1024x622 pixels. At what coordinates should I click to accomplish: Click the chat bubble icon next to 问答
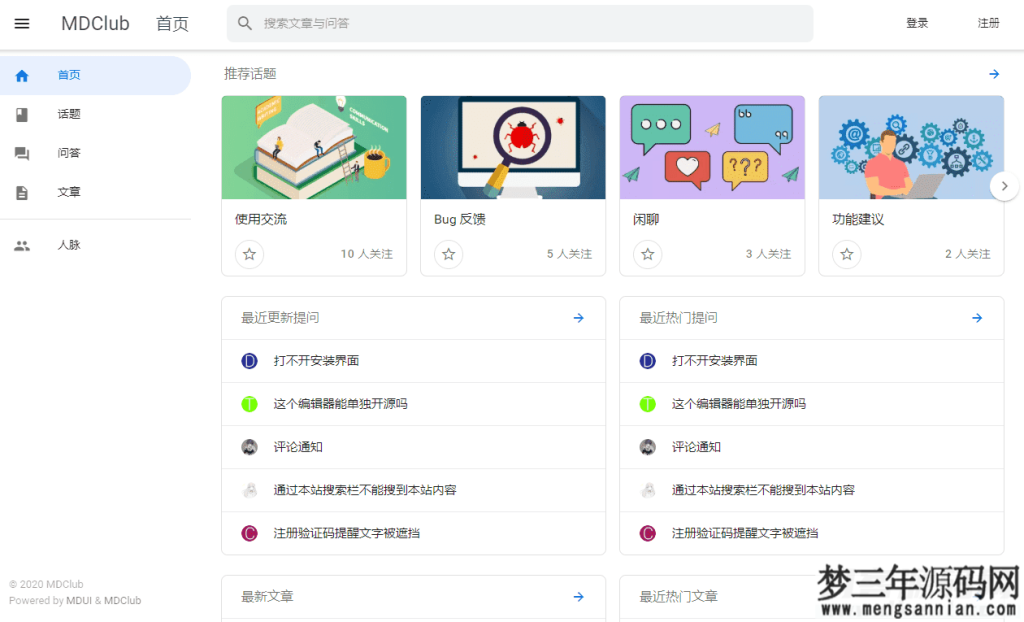point(22,154)
